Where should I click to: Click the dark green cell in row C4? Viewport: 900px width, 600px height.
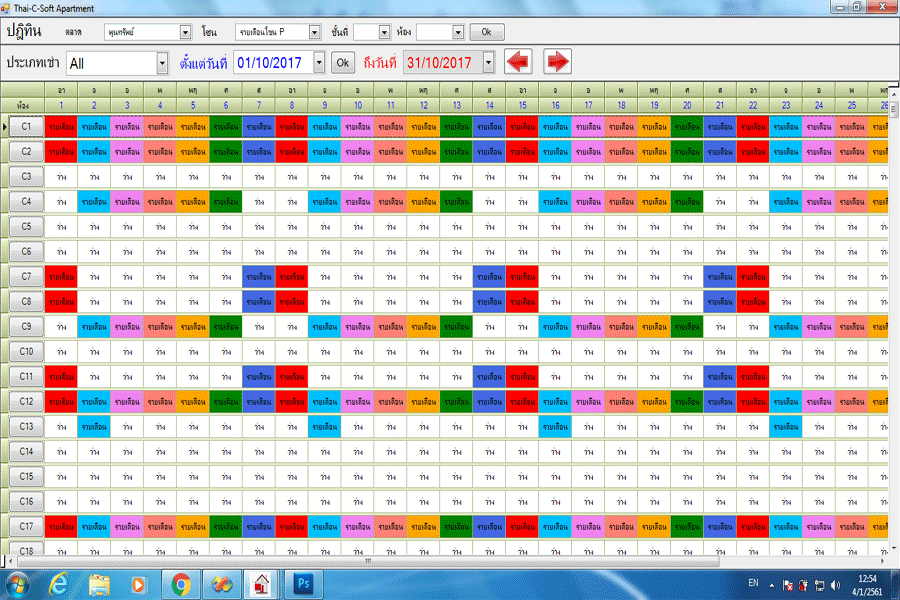point(225,201)
